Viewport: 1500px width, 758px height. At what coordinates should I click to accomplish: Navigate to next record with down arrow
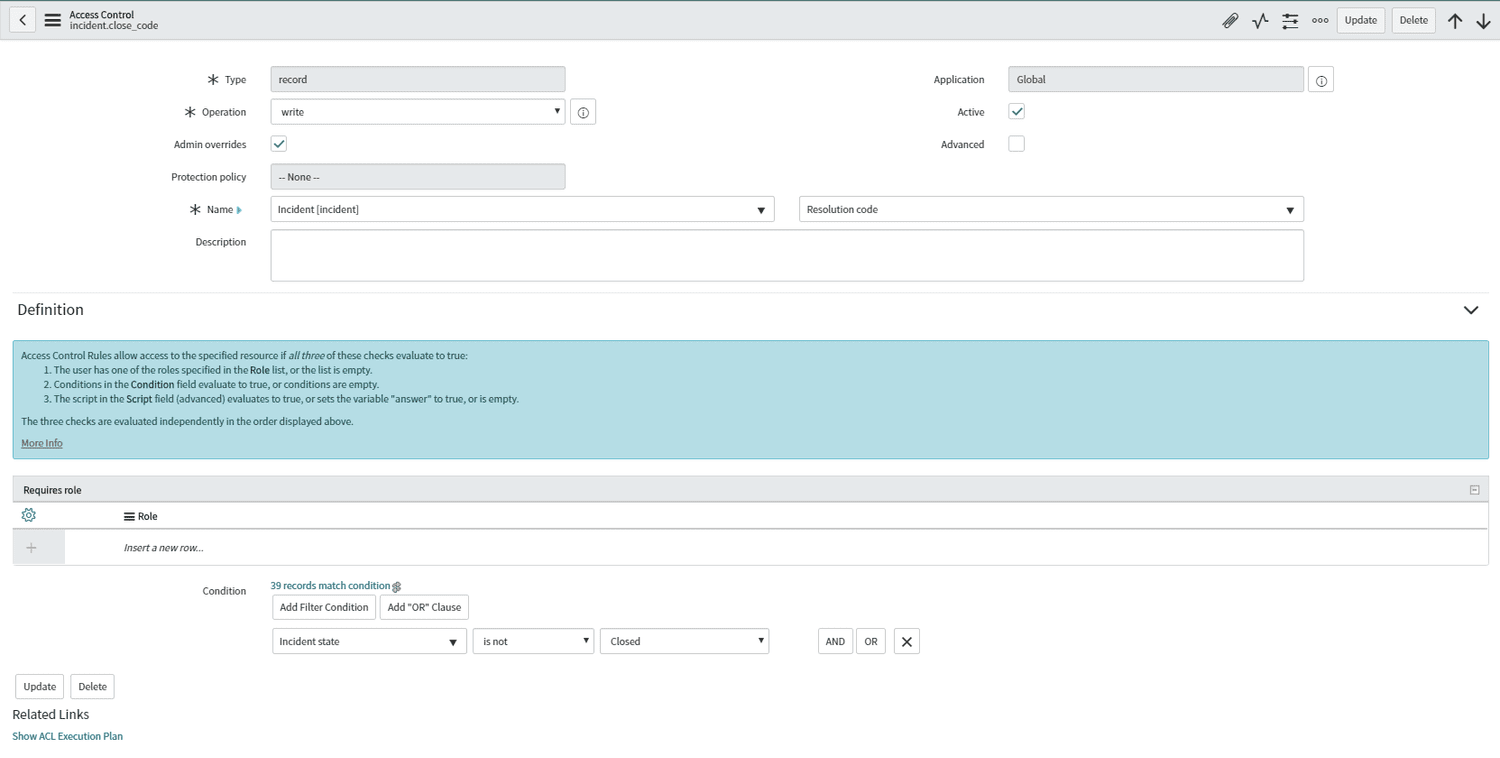click(1484, 20)
